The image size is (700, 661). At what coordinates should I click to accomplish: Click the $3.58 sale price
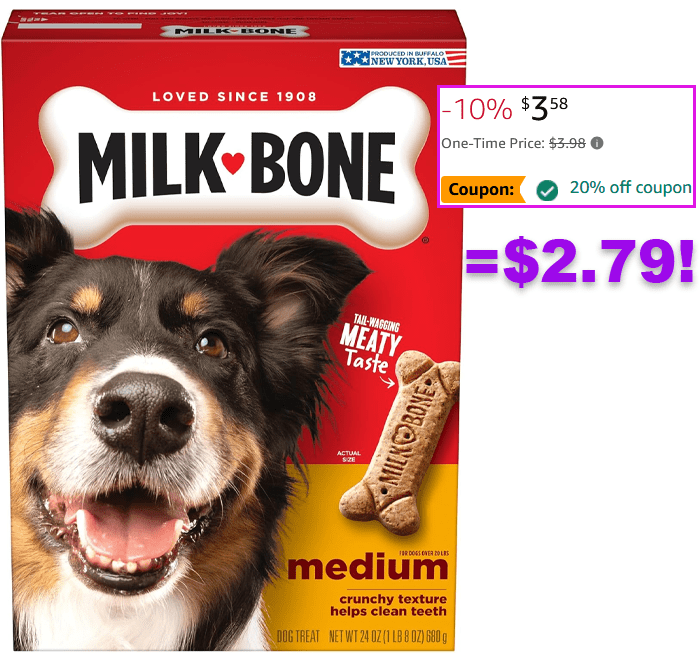545,108
